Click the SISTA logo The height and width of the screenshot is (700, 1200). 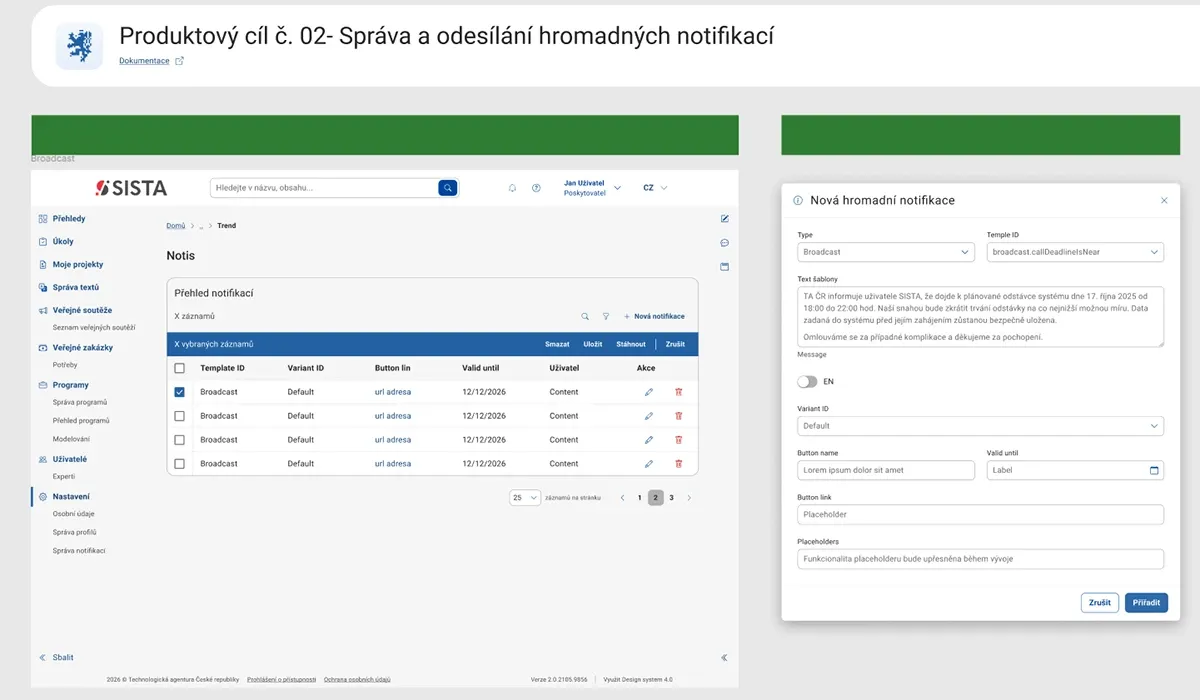tap(131, 188)
